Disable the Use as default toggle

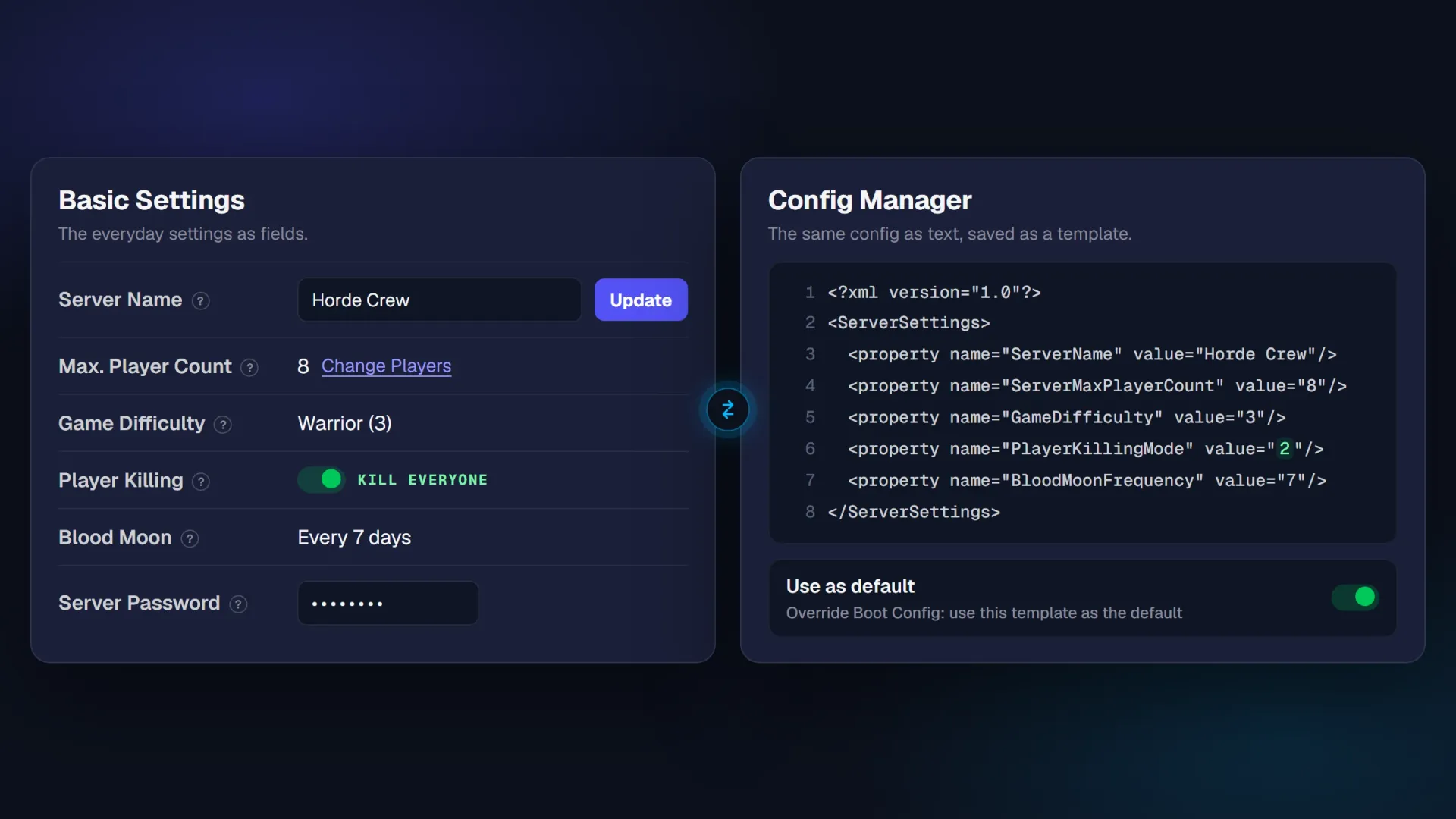[x=1355, y=597]
